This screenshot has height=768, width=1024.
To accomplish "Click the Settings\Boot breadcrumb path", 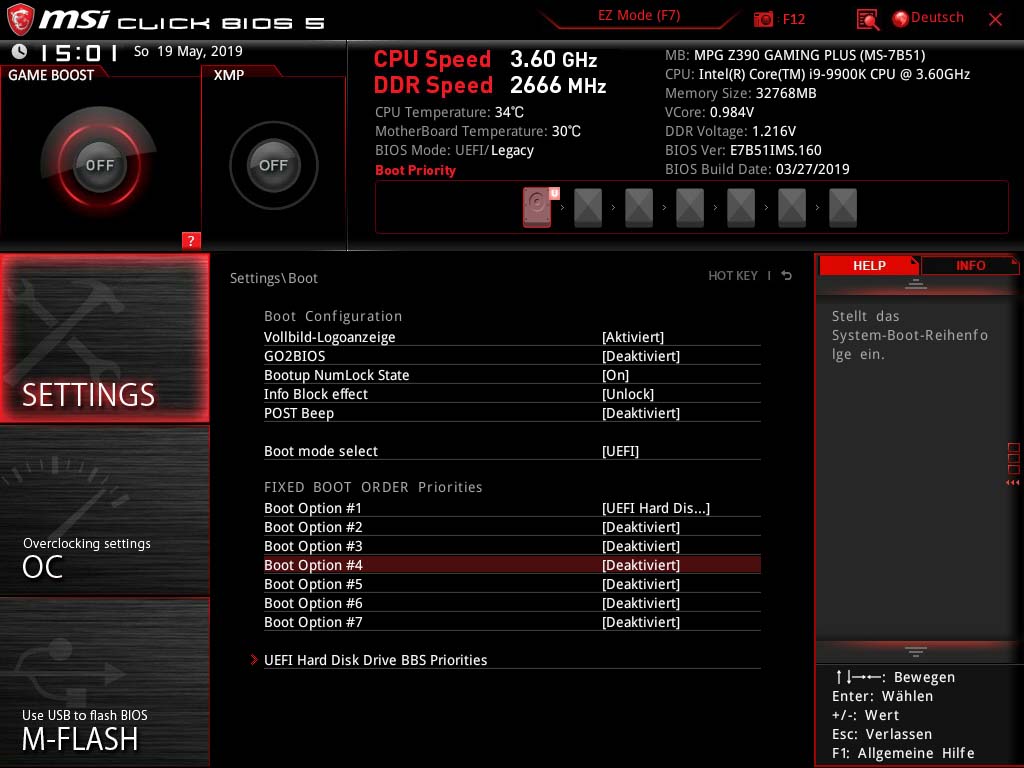I will pos(274,278).
